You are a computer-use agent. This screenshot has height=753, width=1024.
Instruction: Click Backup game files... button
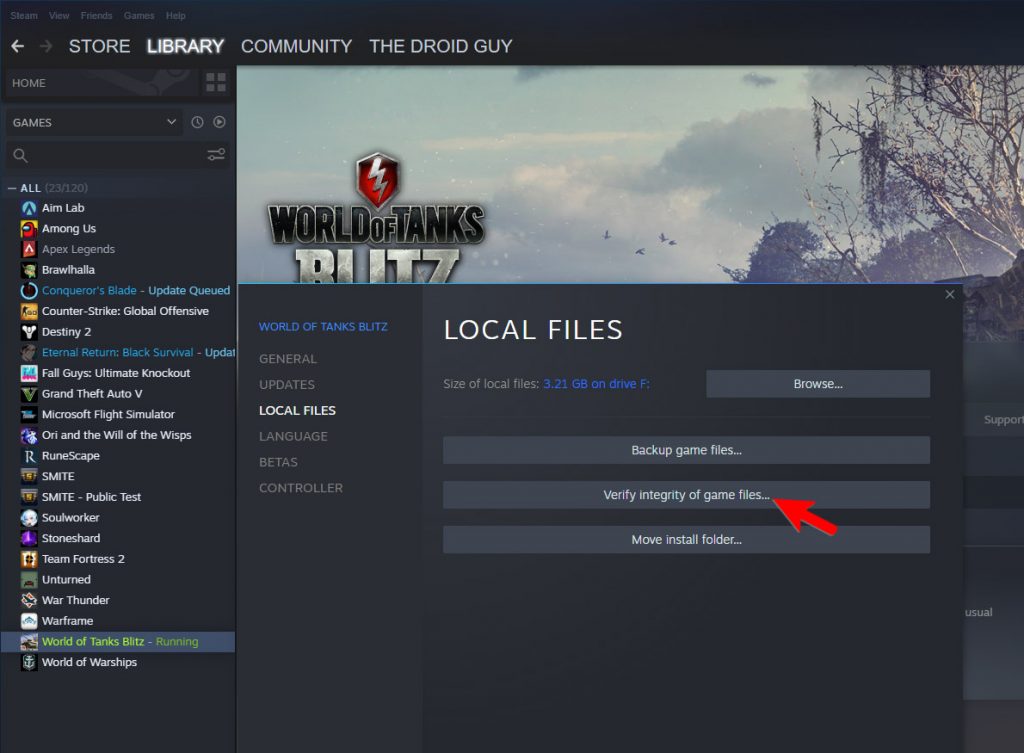click(686, 450)
